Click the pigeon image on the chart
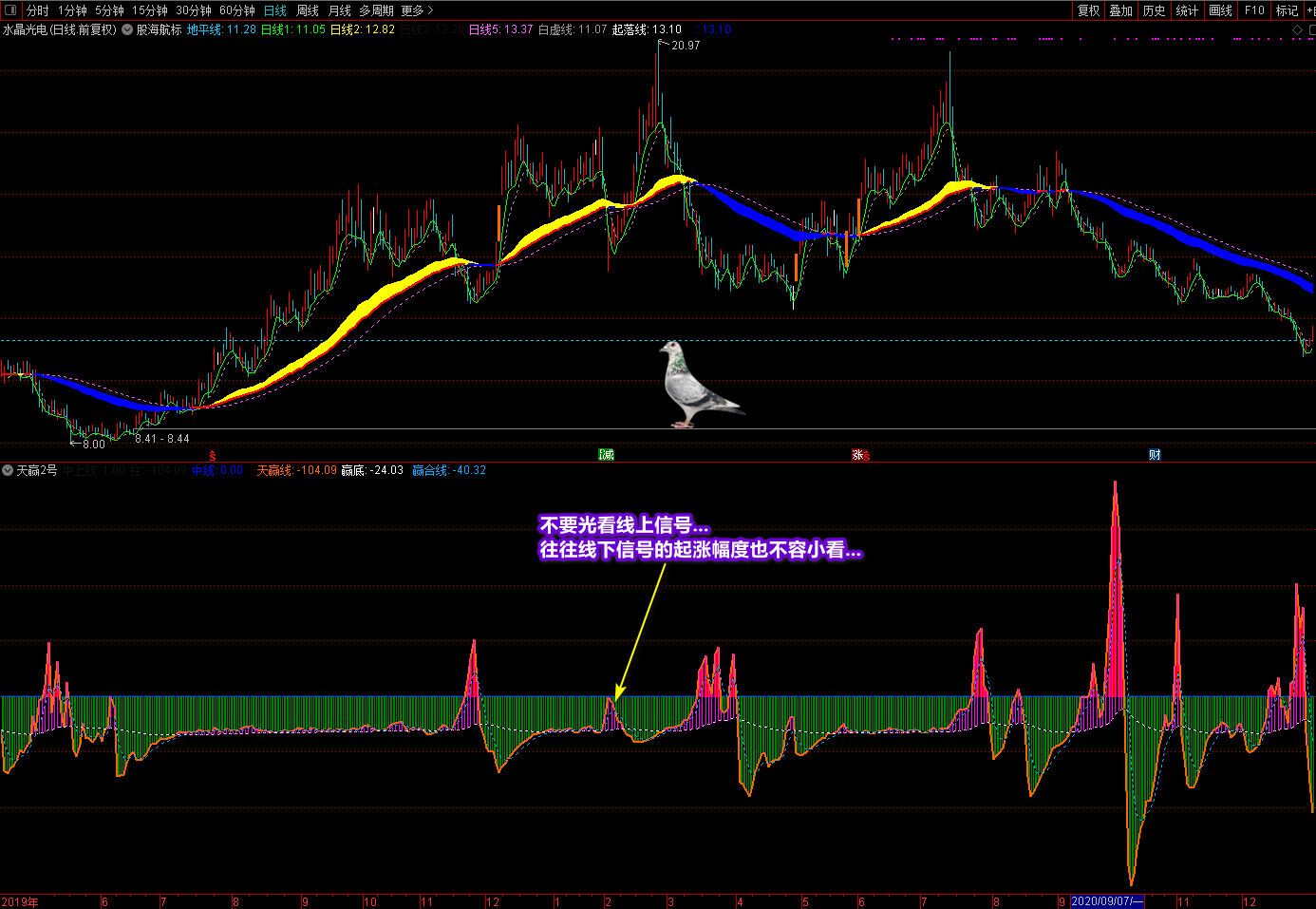 click(x=696, y=385)
